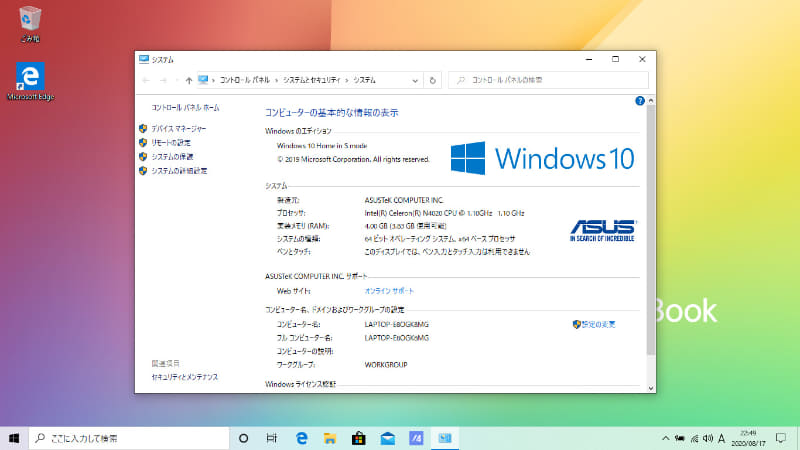The height and width of the screenshot is (450, 800).
Task: Toggle the IME input mode A indicator
Action: coord(721,438)
